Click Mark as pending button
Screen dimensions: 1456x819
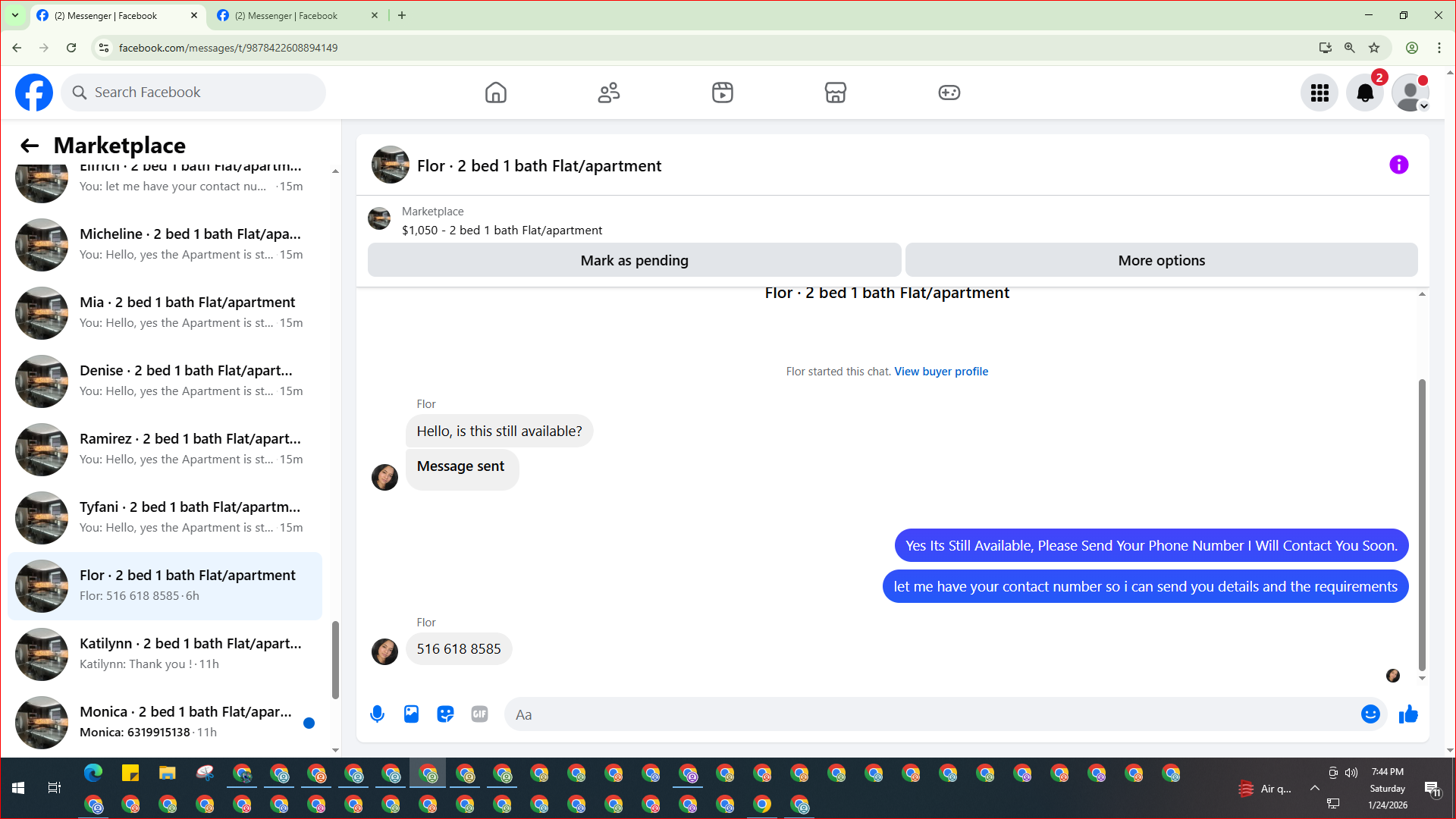pyautogui.click(x=634, y=260)
